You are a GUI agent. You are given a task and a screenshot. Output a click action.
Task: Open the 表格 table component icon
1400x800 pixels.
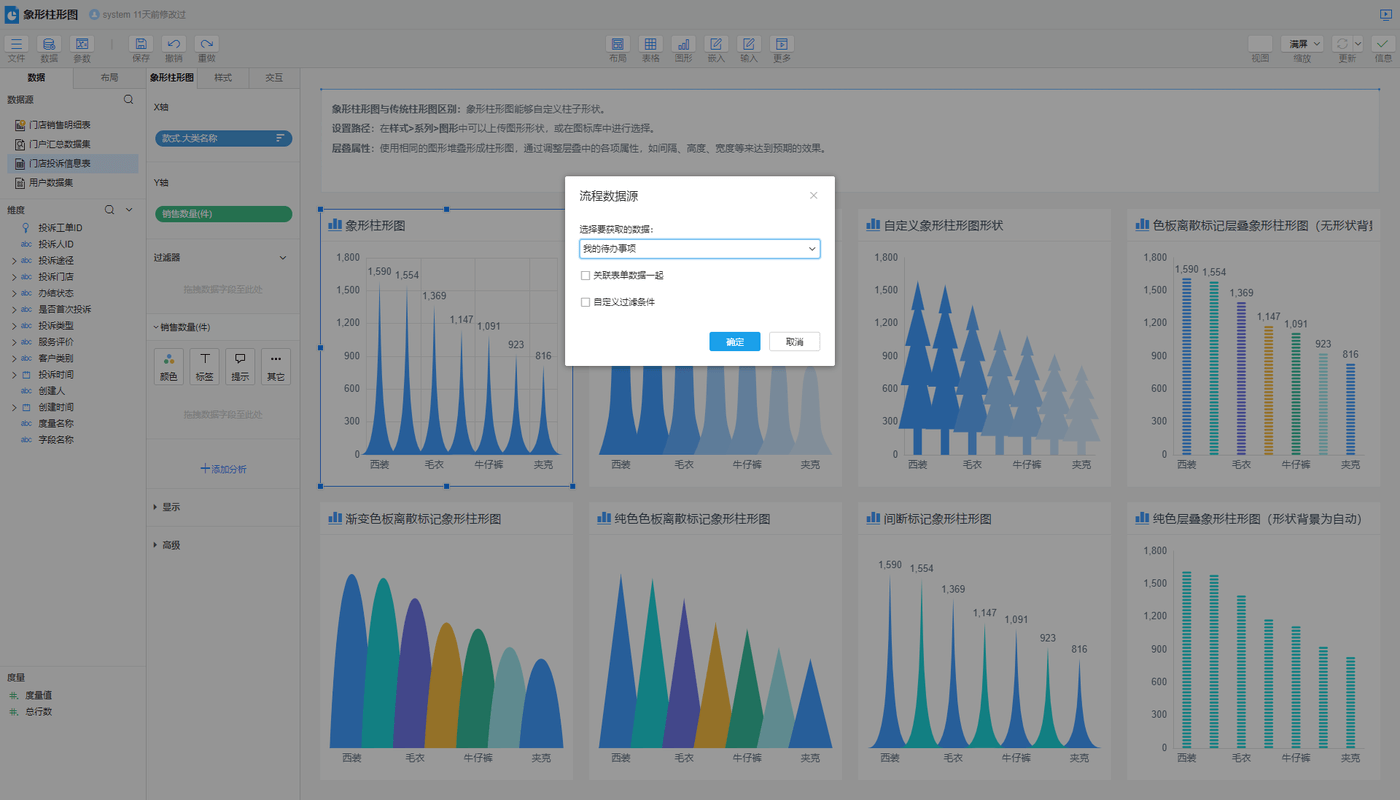[650, 45]
